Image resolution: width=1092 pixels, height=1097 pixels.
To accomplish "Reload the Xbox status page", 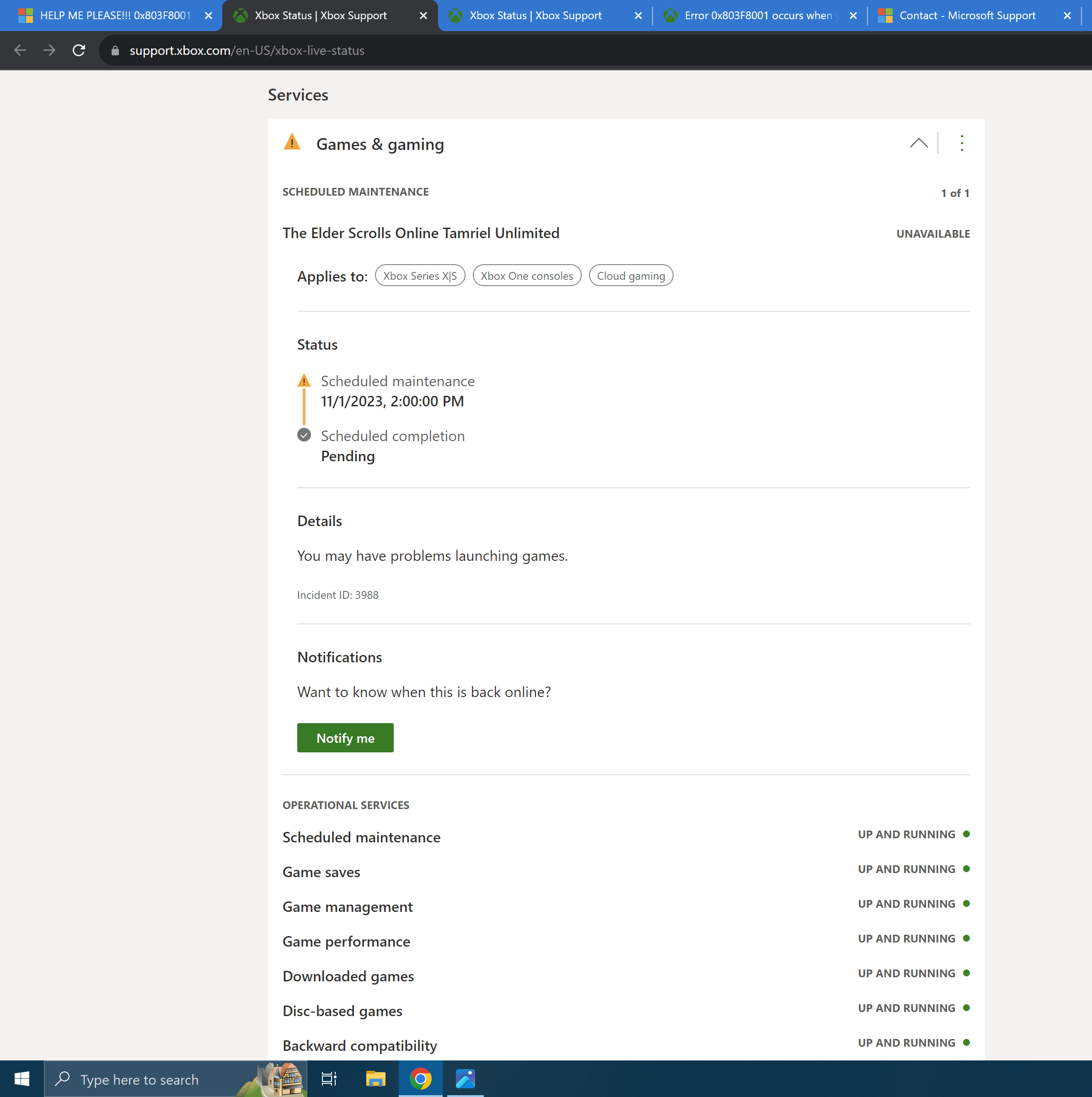I will coord(79,51).
